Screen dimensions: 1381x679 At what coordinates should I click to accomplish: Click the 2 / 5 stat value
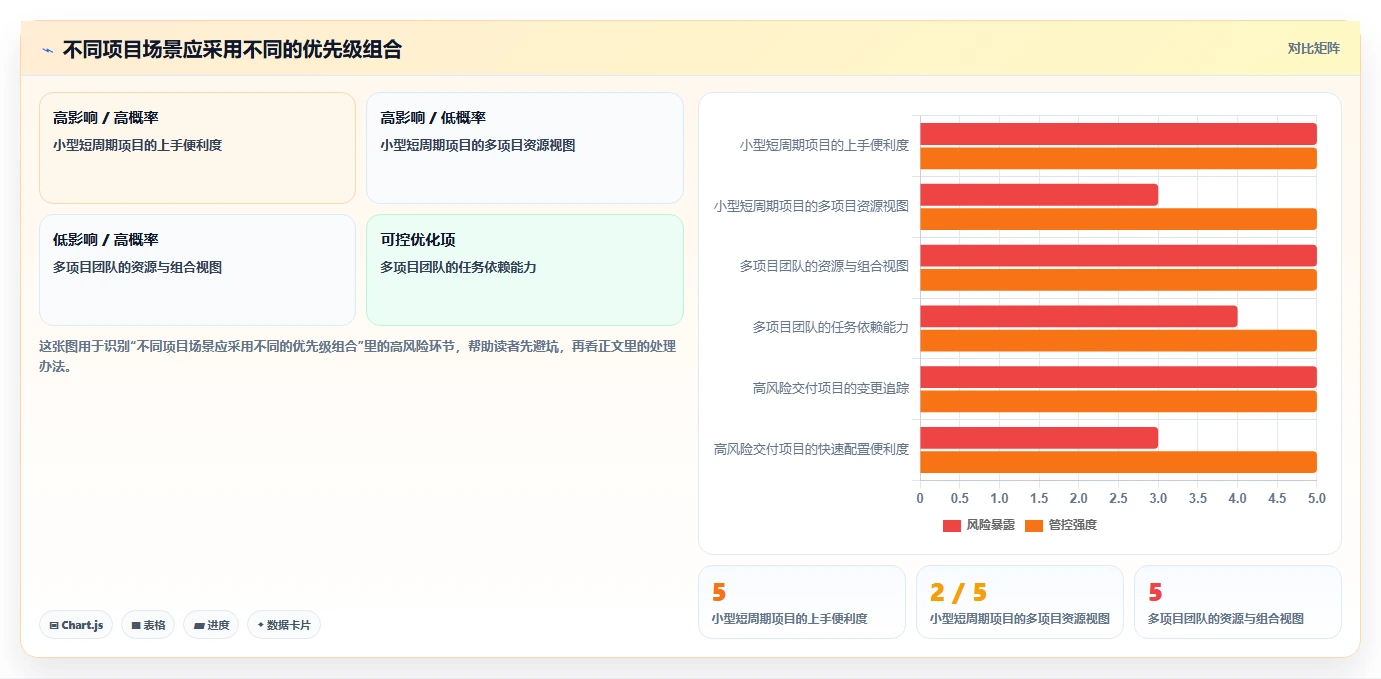click(x=958, y=593)
